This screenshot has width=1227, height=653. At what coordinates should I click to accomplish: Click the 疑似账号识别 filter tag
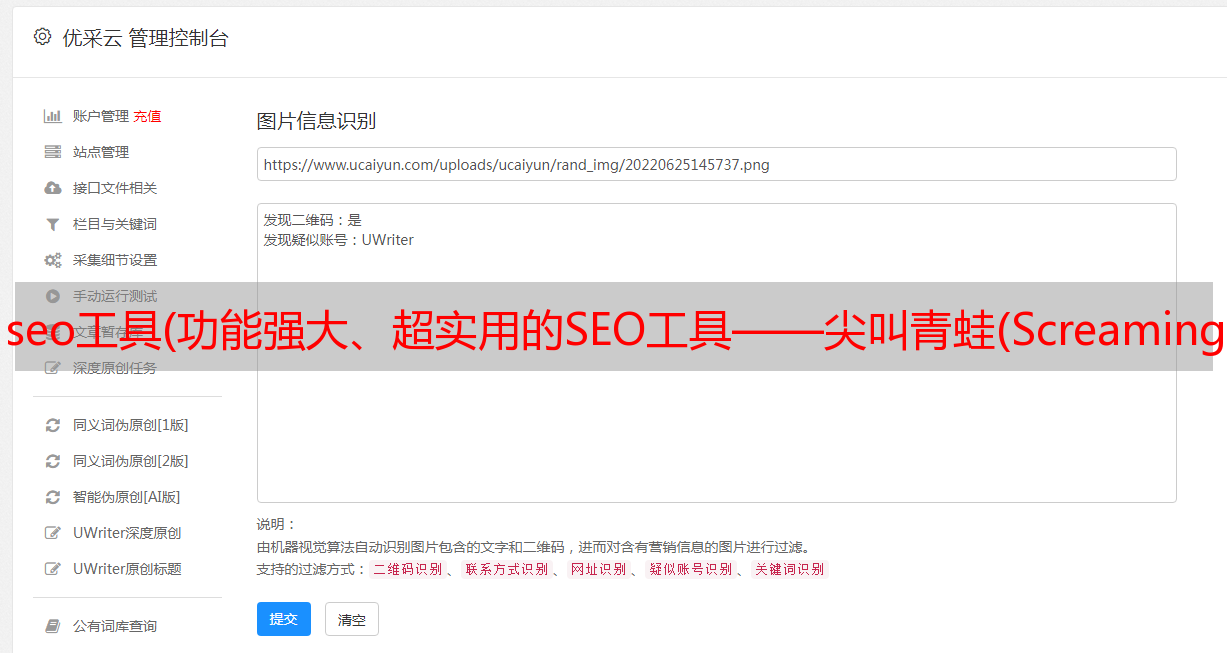691,569
